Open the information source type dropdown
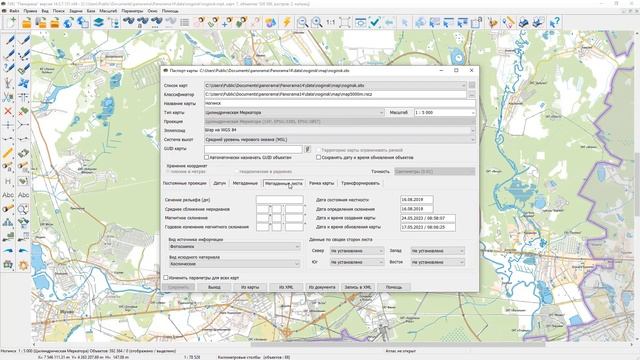Viewport: 640px width, 360px height. 297,247
